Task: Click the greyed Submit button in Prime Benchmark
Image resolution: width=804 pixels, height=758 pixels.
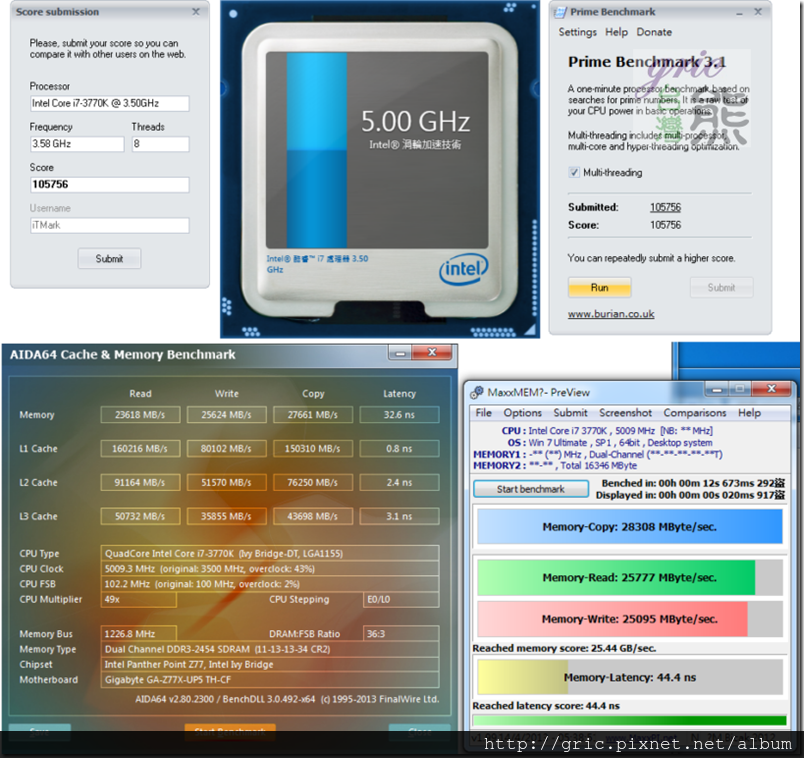Action: 721,288
